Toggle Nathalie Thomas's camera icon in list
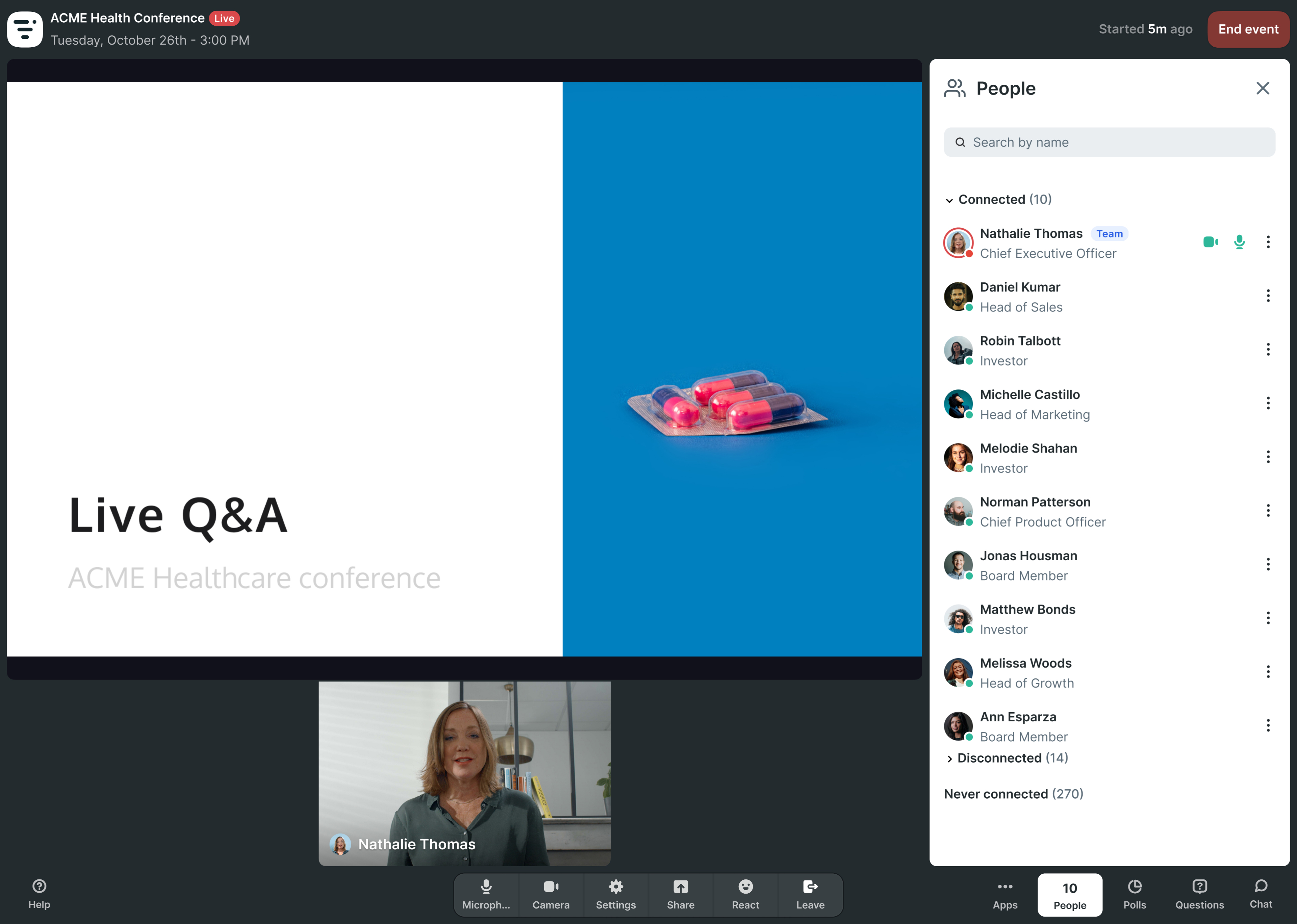 point(1210,242)
